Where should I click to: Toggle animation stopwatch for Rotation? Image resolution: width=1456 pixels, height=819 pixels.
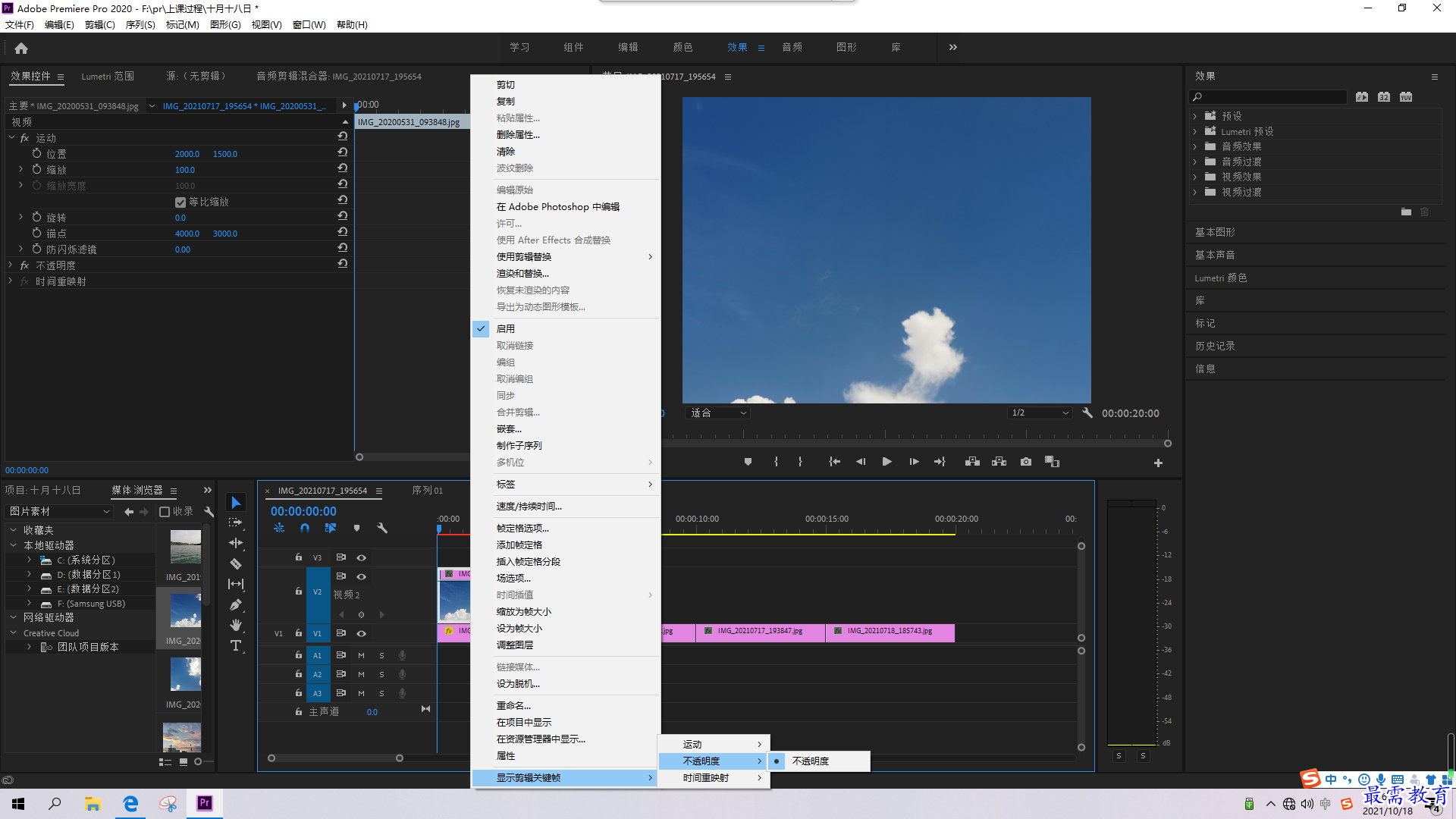point(36,217)
